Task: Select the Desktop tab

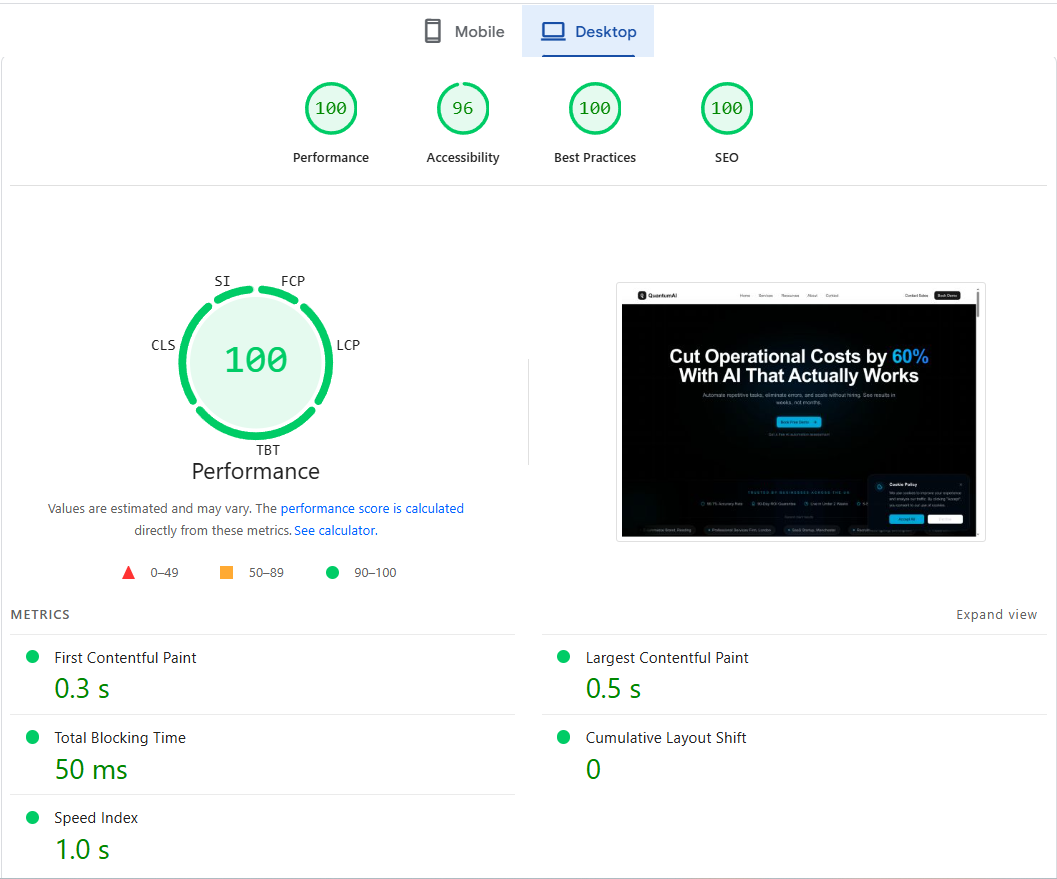Action: tap(588, 31)
